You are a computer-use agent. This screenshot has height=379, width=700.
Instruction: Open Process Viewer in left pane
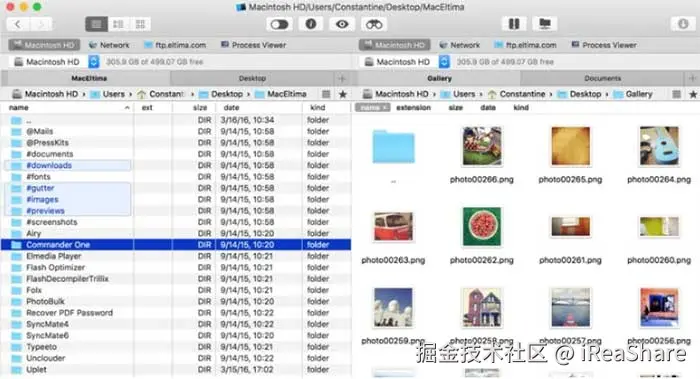pyautogui.click(x=254, y=45)
